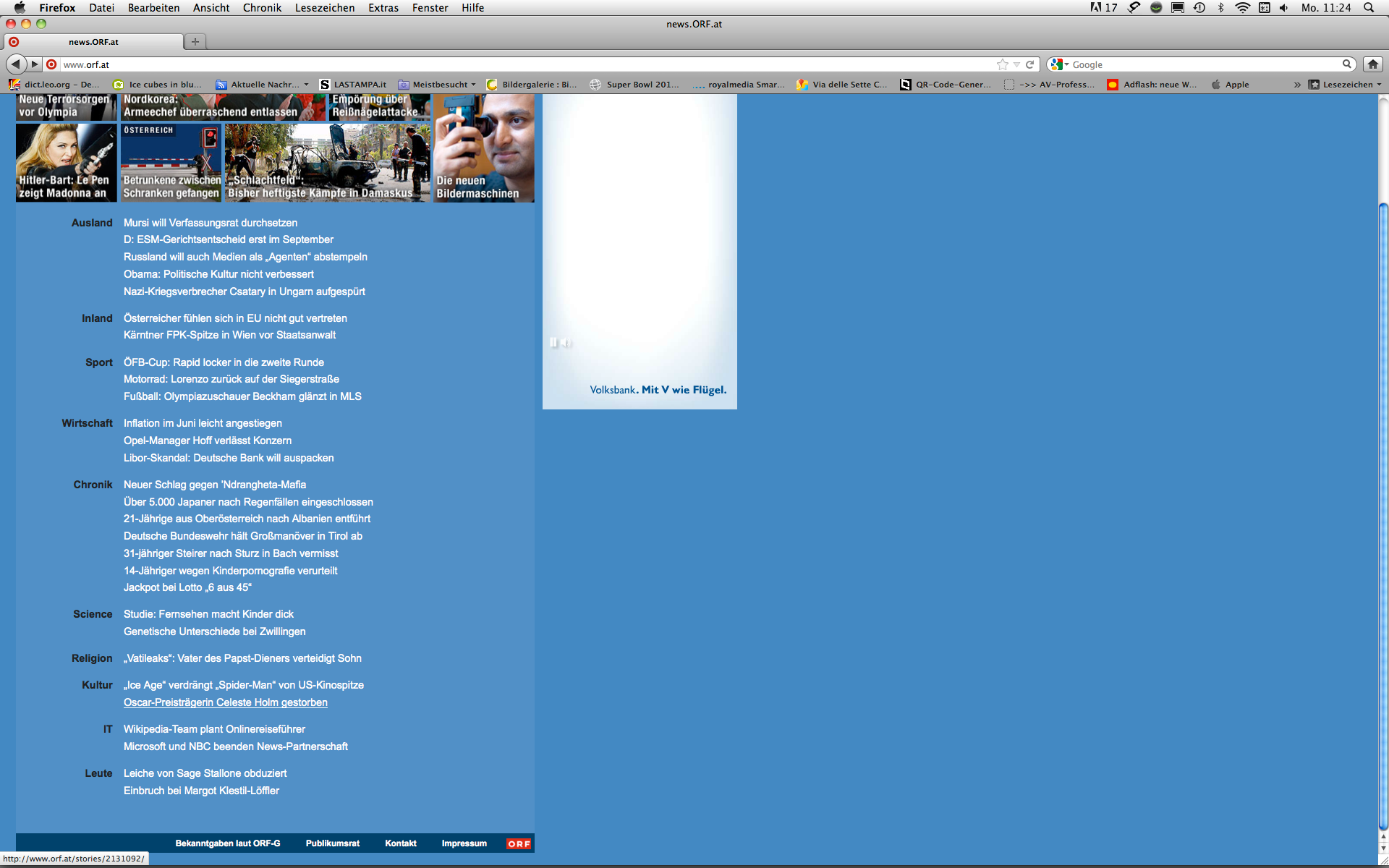
Task: Open the Lesezeichen bookmarks menu button
Action: [x=1345, y=85]
